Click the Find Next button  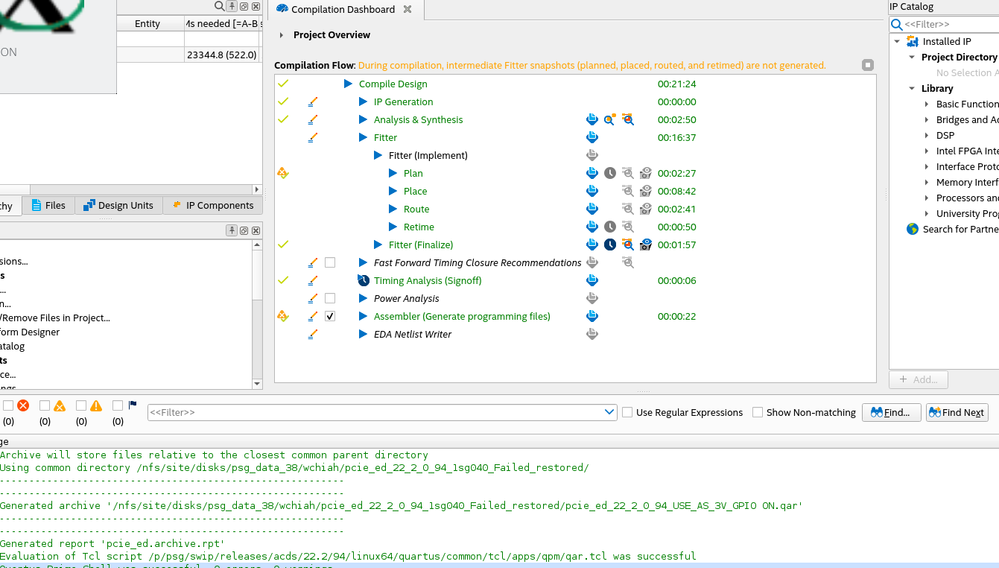point(956,413)
